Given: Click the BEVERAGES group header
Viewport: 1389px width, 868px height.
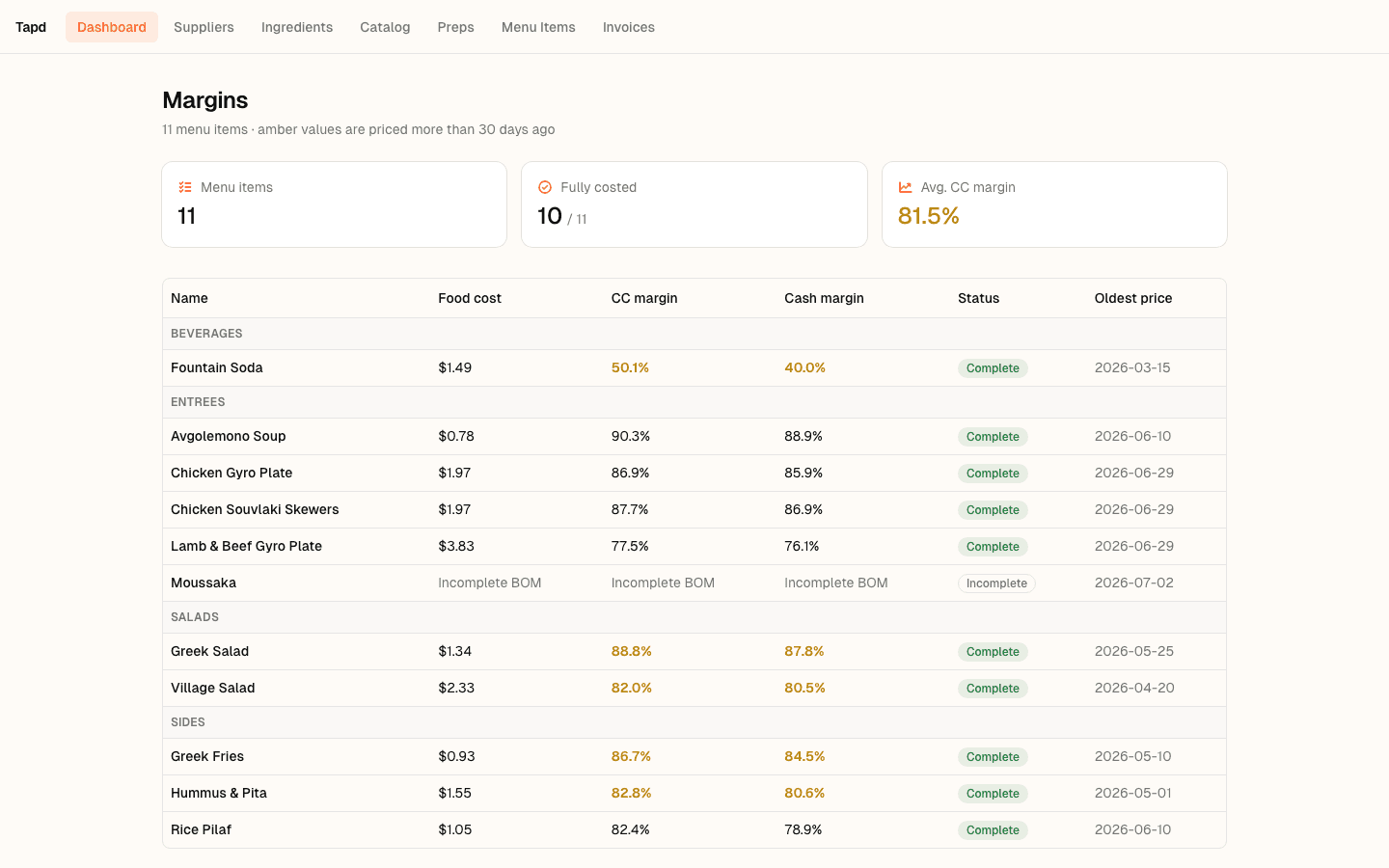Looking at the screenshot, I should point(694,334).
